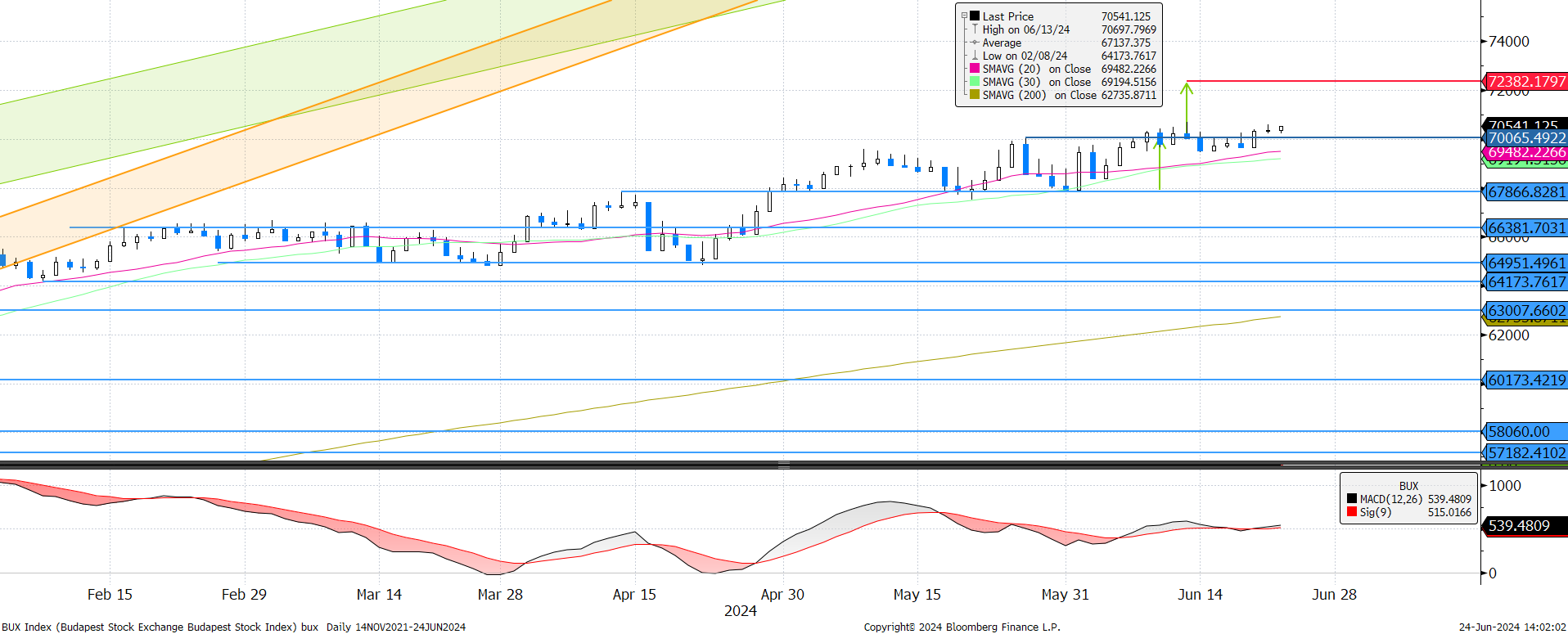Select the Low value 64173.7617 in legend

[1129, 56]
